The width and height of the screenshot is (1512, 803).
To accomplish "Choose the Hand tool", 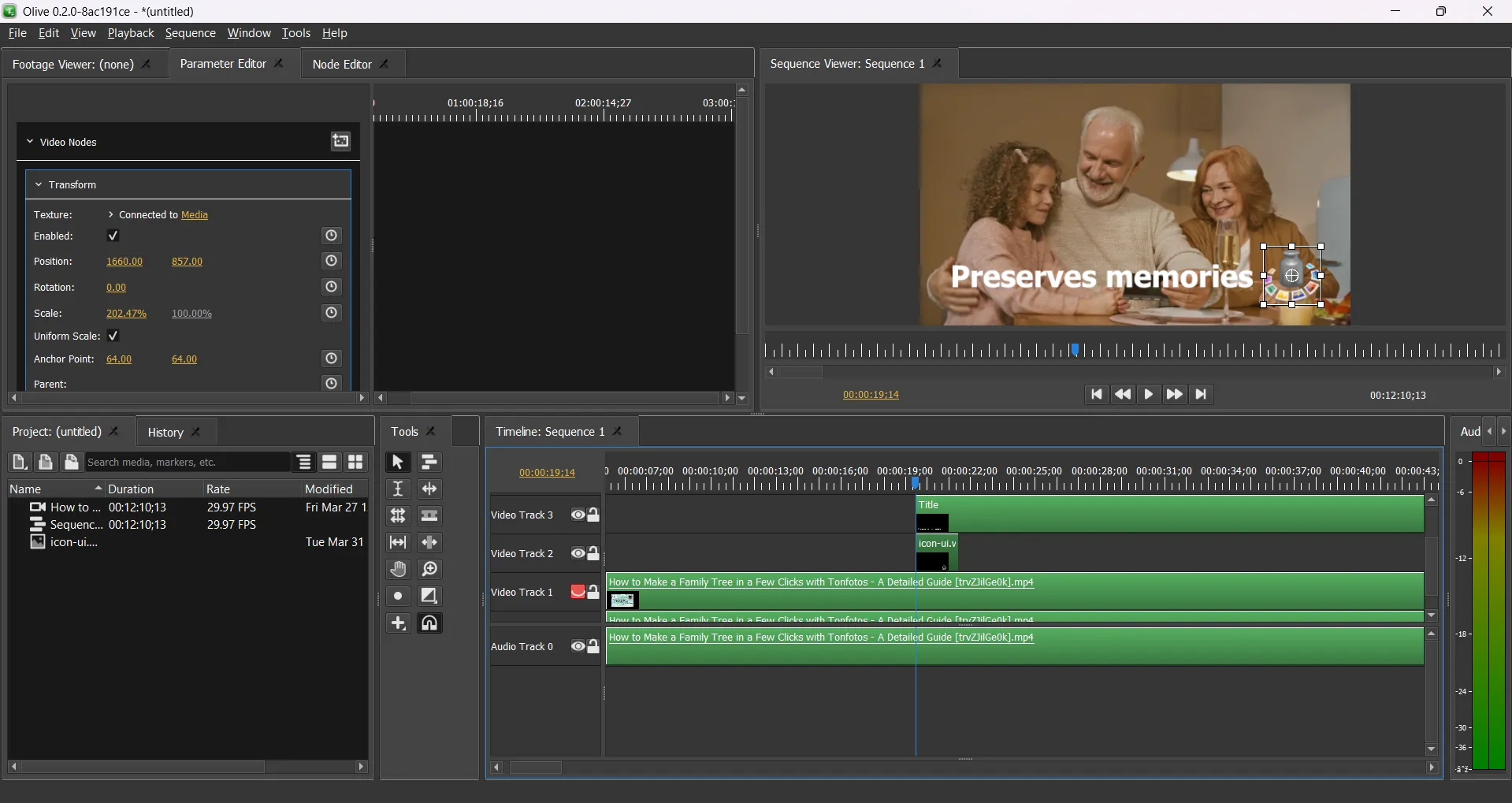I will tap(398, 570).
